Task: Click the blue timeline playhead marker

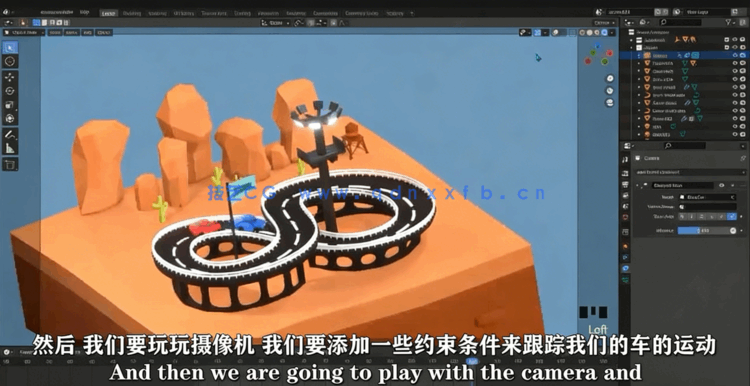Action: (473, 362)
